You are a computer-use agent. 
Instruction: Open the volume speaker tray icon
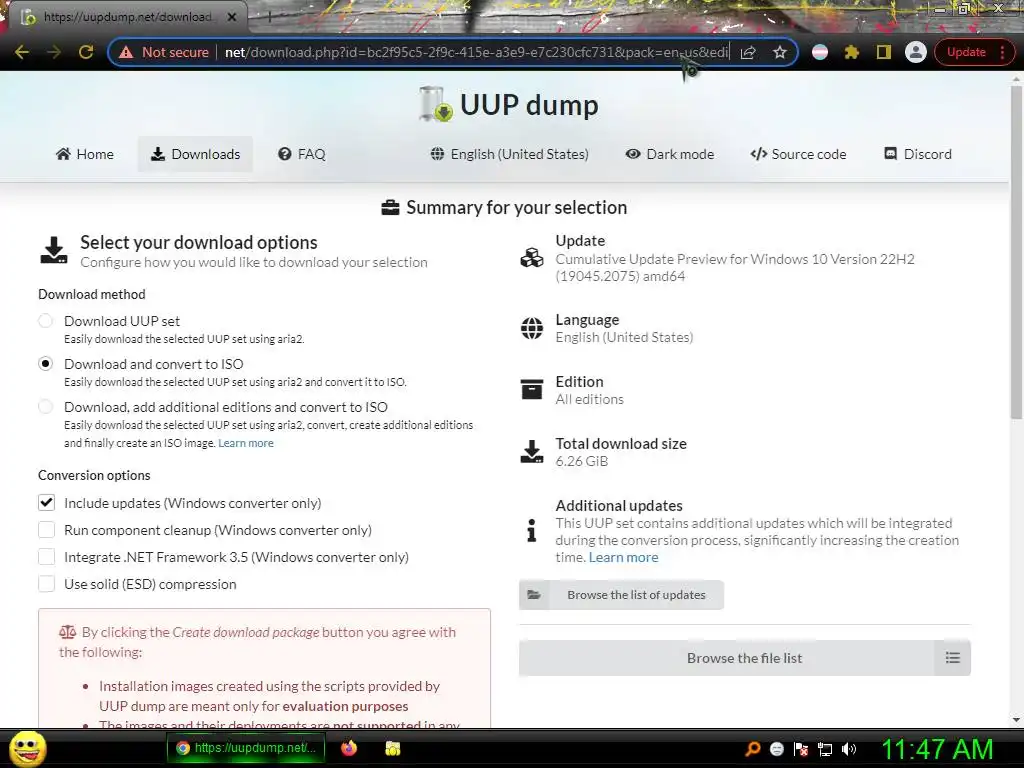(x=849, y=749)
